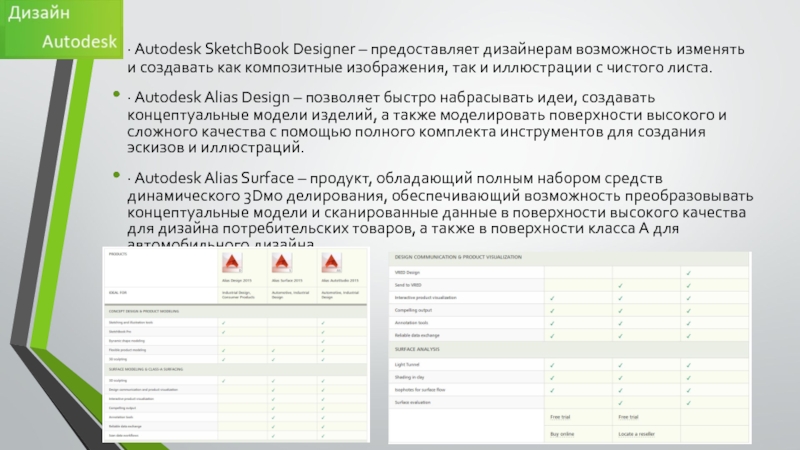Click the Buy online link
This screenshot has height=450, width=800.
pyautogui.click(x=564, y=434)
